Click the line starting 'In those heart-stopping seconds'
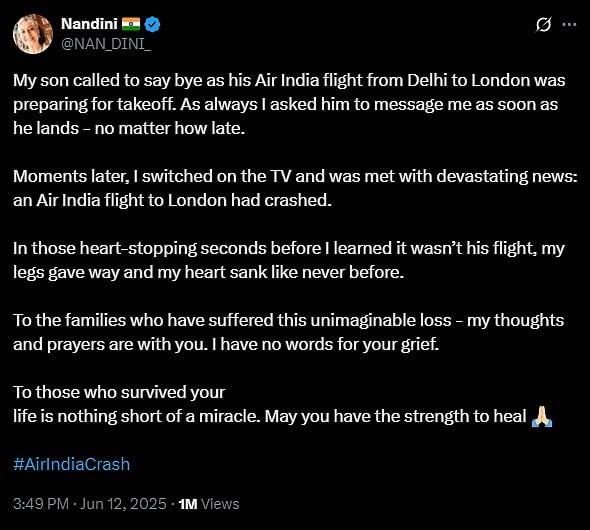 coord(289,249)
